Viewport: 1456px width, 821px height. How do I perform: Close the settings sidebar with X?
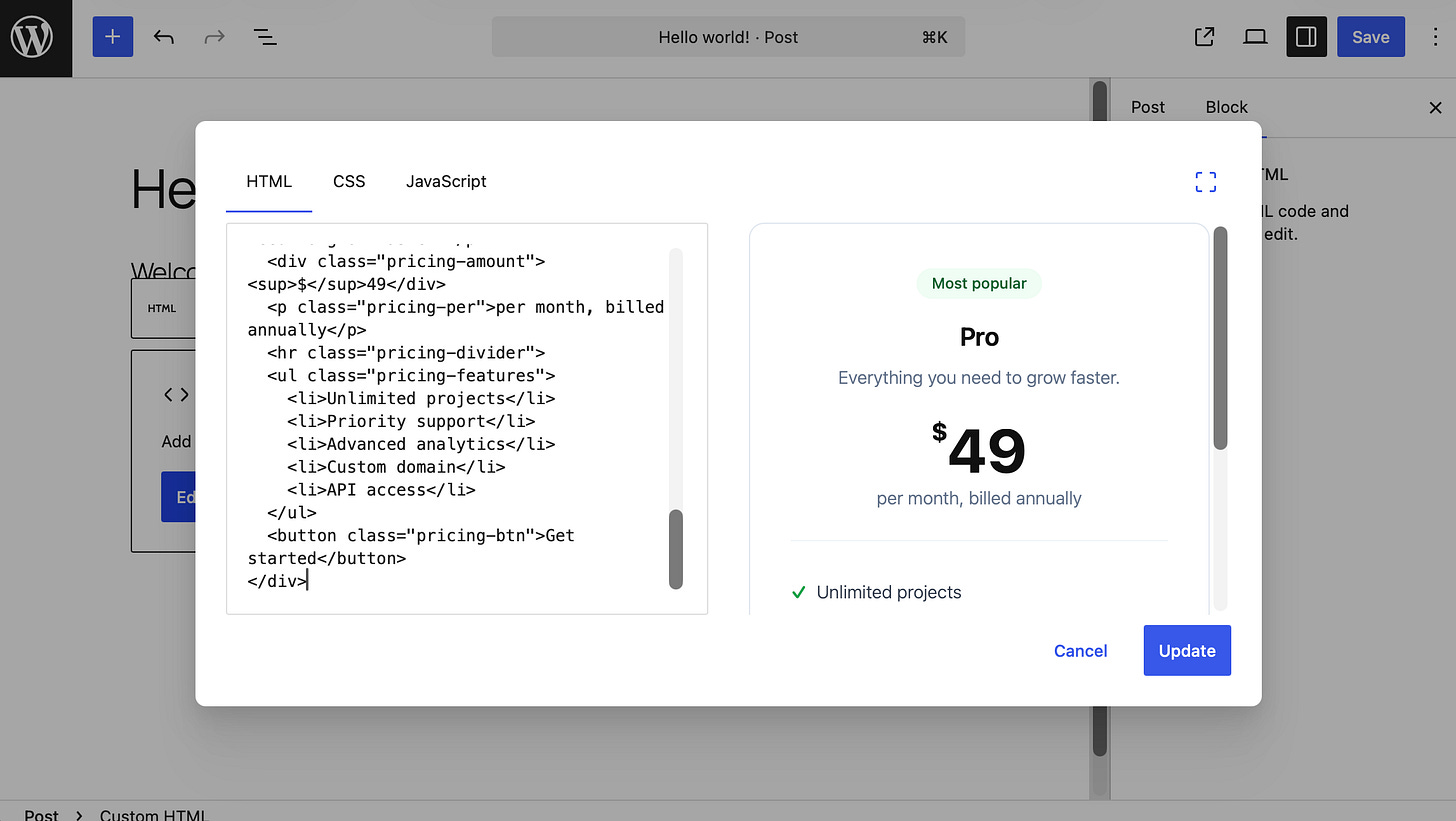coord(1435,107)
